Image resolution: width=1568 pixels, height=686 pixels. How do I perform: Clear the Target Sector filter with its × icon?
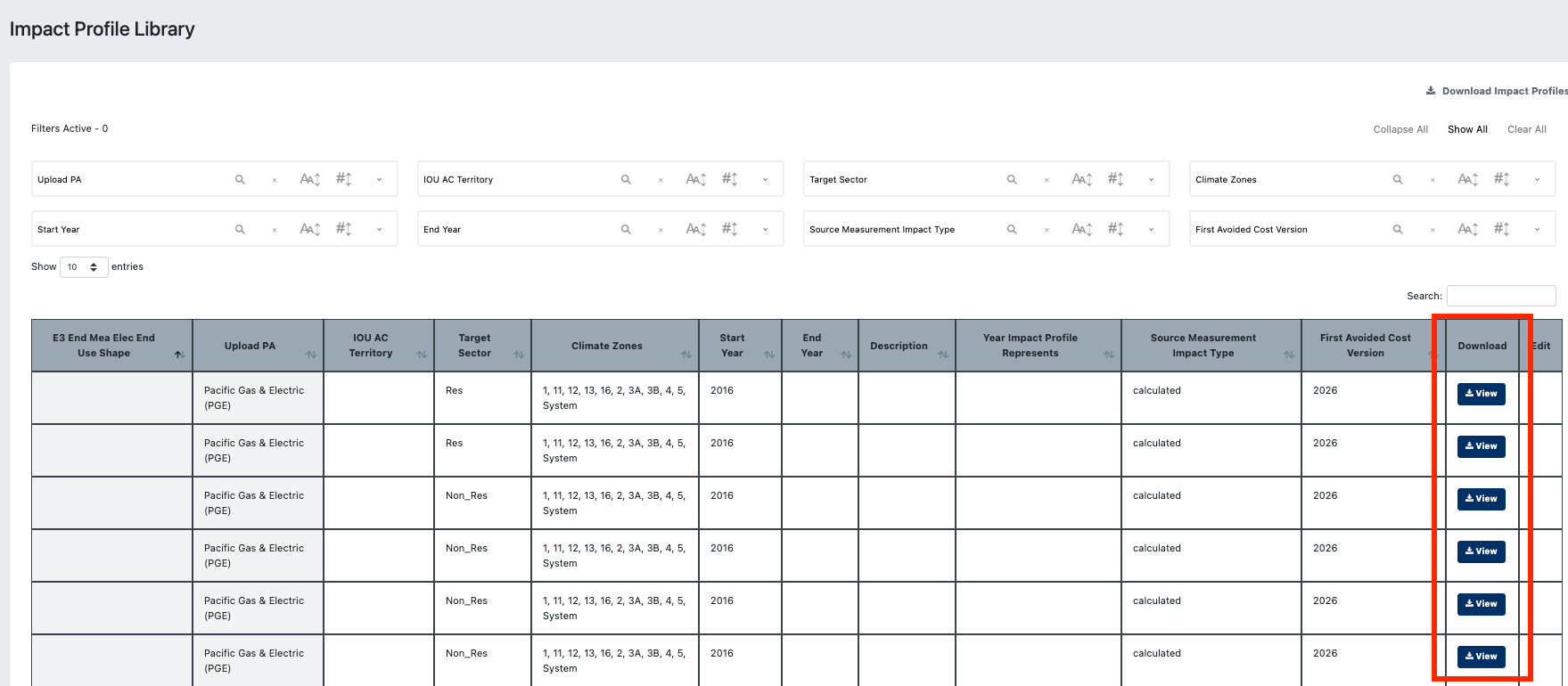point(1047,180)
